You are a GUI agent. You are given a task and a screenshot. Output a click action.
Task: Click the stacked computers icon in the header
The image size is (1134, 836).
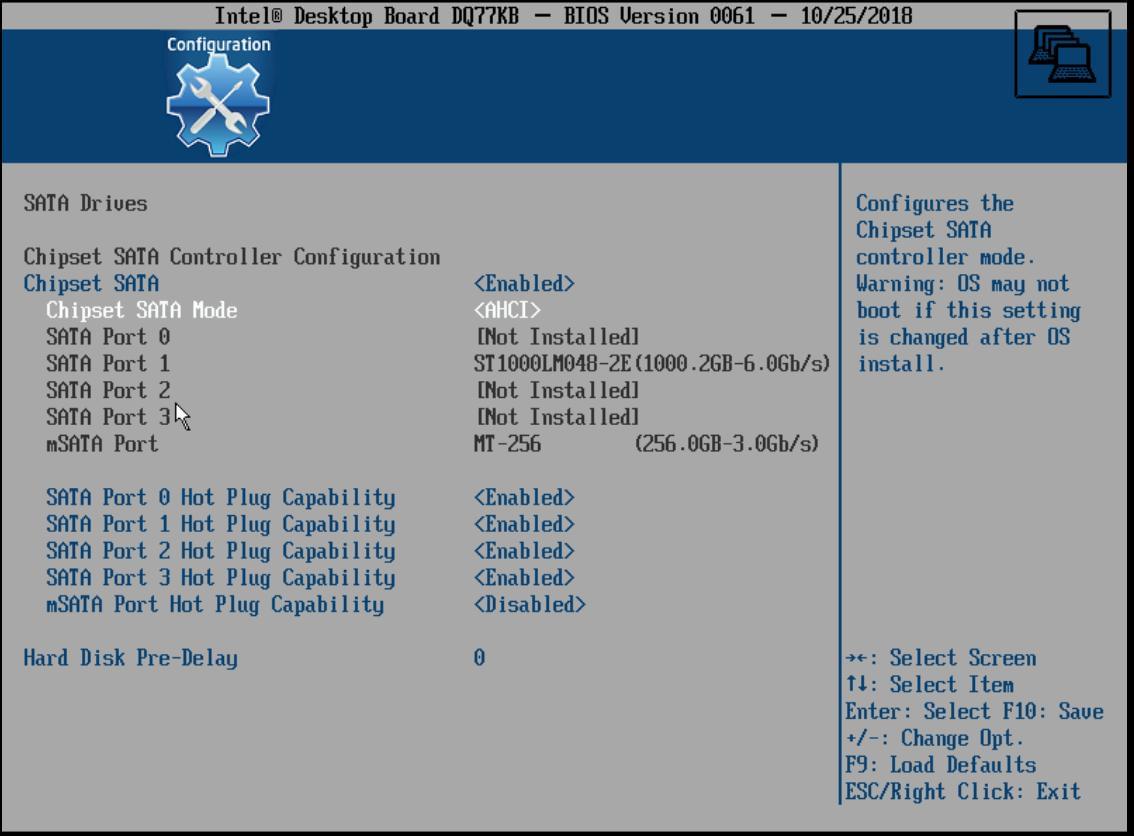click(1062, 54)
